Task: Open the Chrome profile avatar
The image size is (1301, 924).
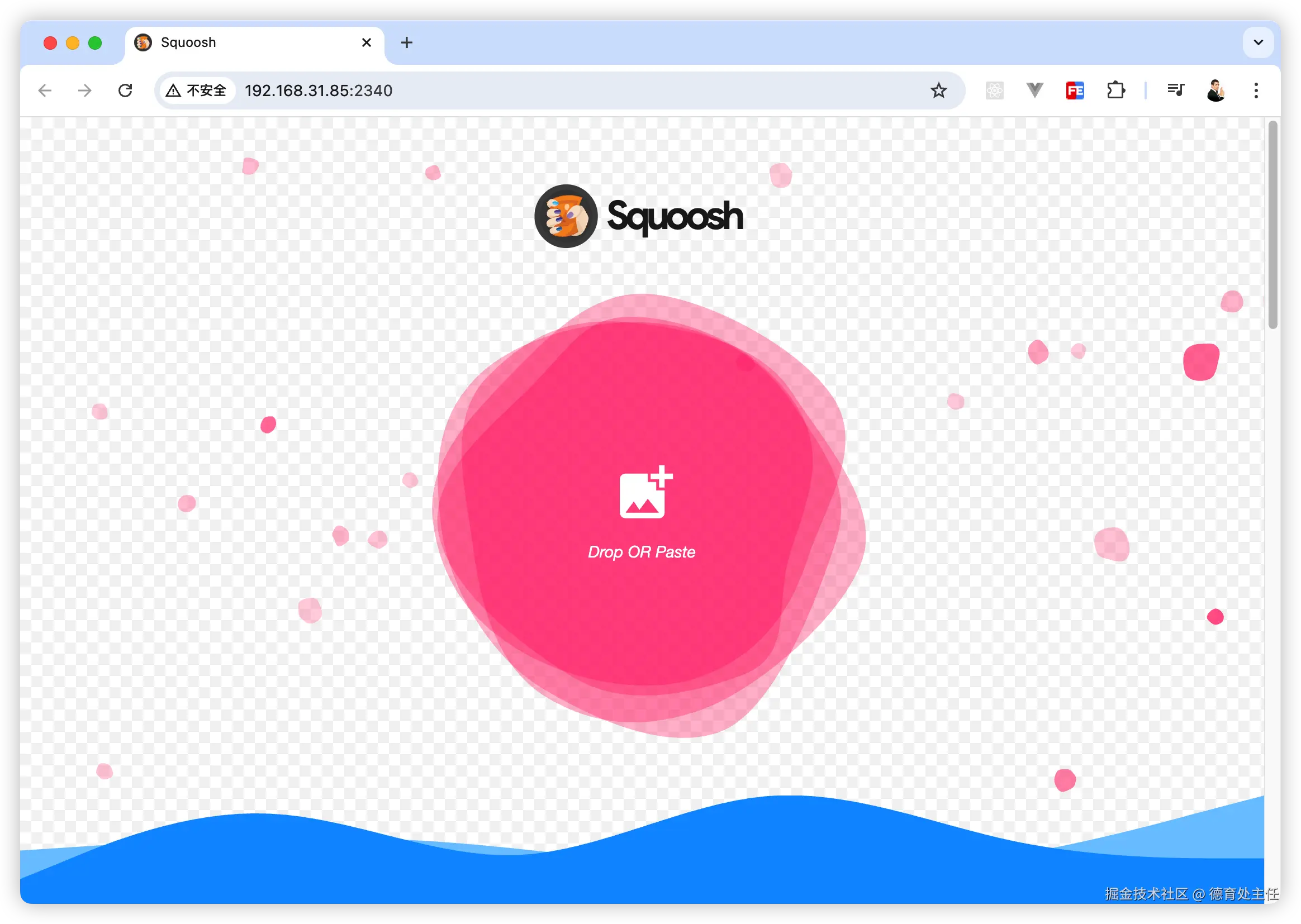Action: 1215,91
